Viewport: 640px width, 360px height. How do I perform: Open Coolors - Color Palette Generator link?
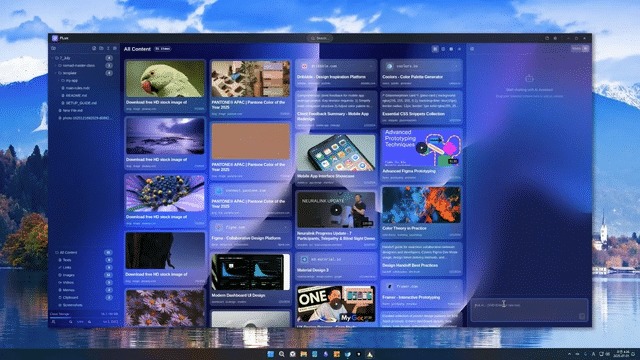tap(421, 73)
